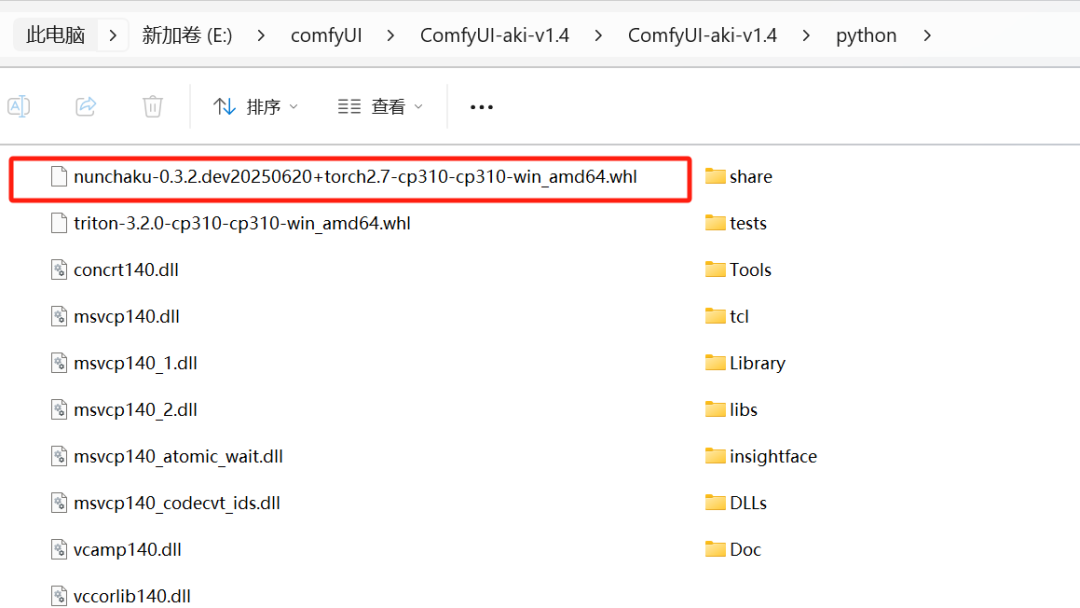Select msvcp140_atomic_wait.dll file name
1080x608 pixels.
[178, 457]
